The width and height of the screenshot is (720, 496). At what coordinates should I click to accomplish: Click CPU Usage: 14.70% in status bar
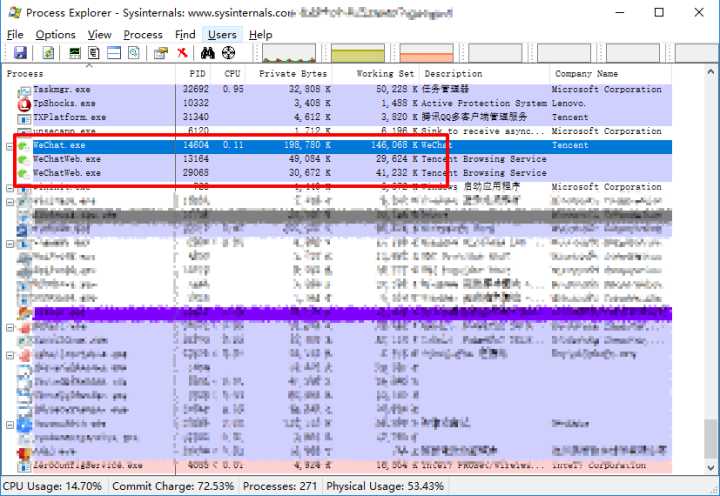52,486
